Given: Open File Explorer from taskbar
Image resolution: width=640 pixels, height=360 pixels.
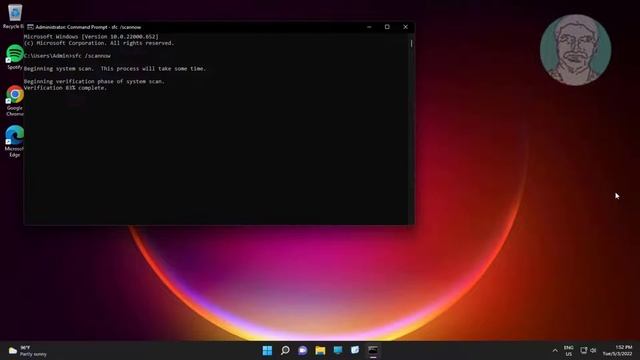Looking at the screenshot, I should 320,350.
